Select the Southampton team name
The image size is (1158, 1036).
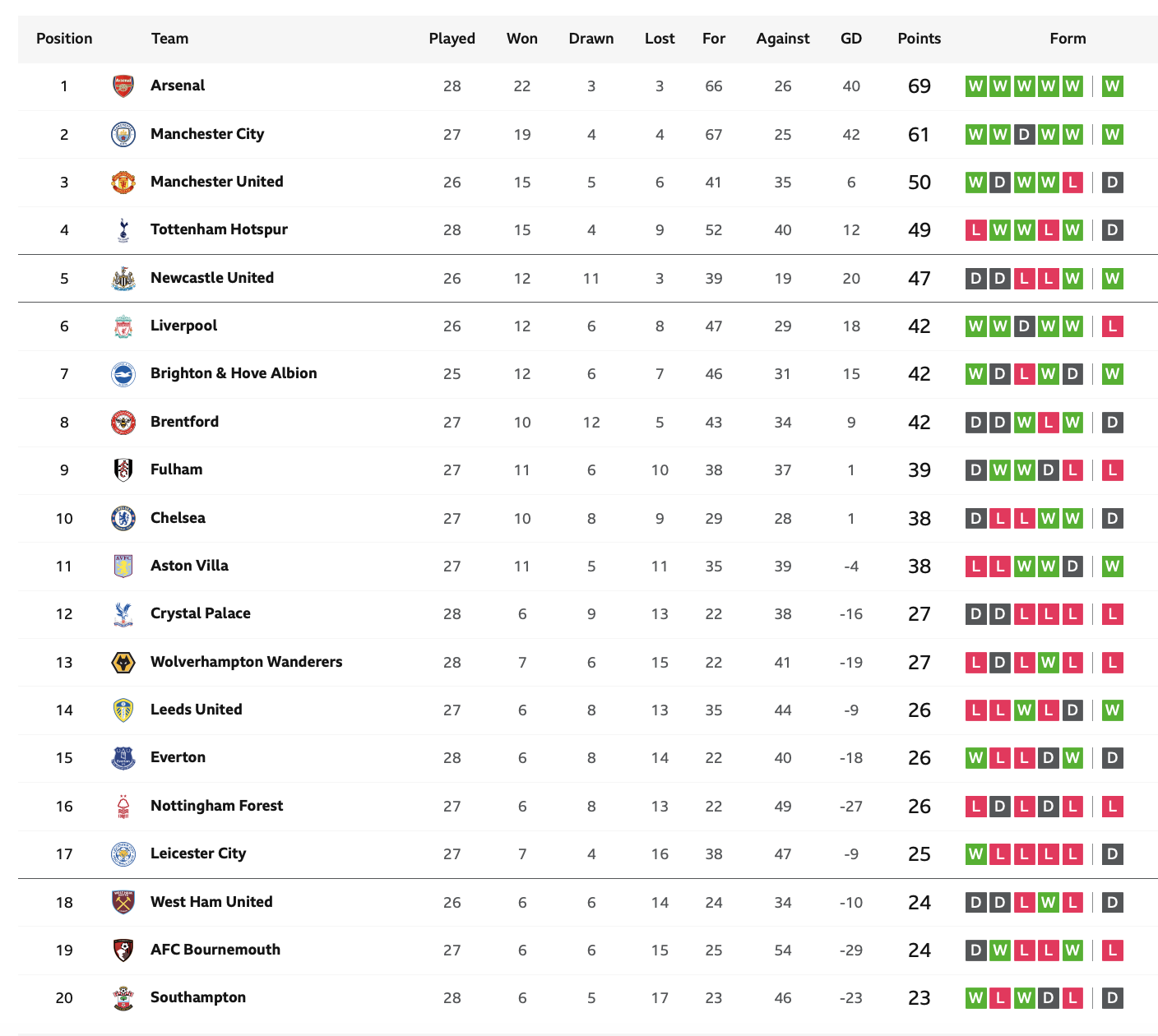tap(198, 997)
